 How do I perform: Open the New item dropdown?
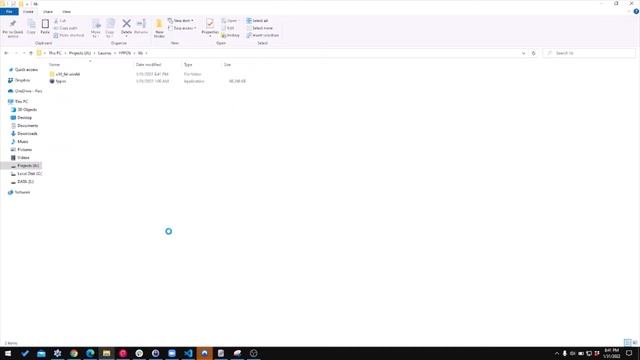181,21
